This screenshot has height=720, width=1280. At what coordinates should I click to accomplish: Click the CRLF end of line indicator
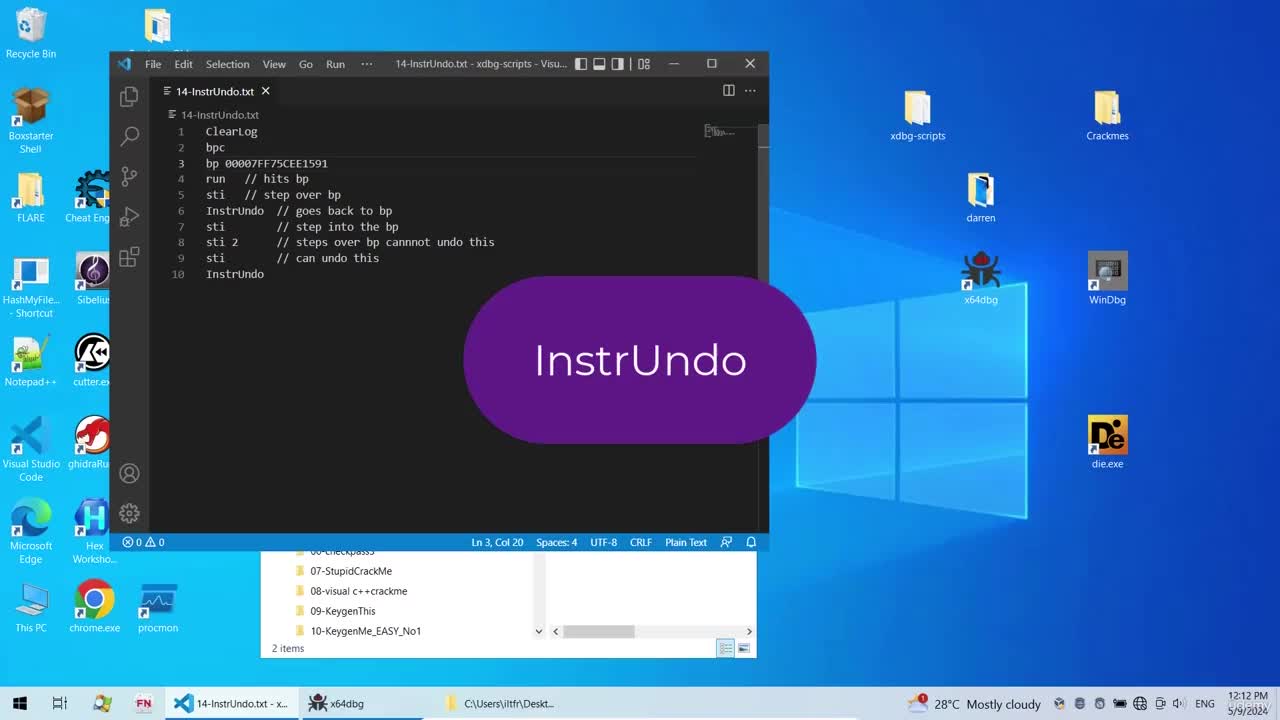pos(641,542)
